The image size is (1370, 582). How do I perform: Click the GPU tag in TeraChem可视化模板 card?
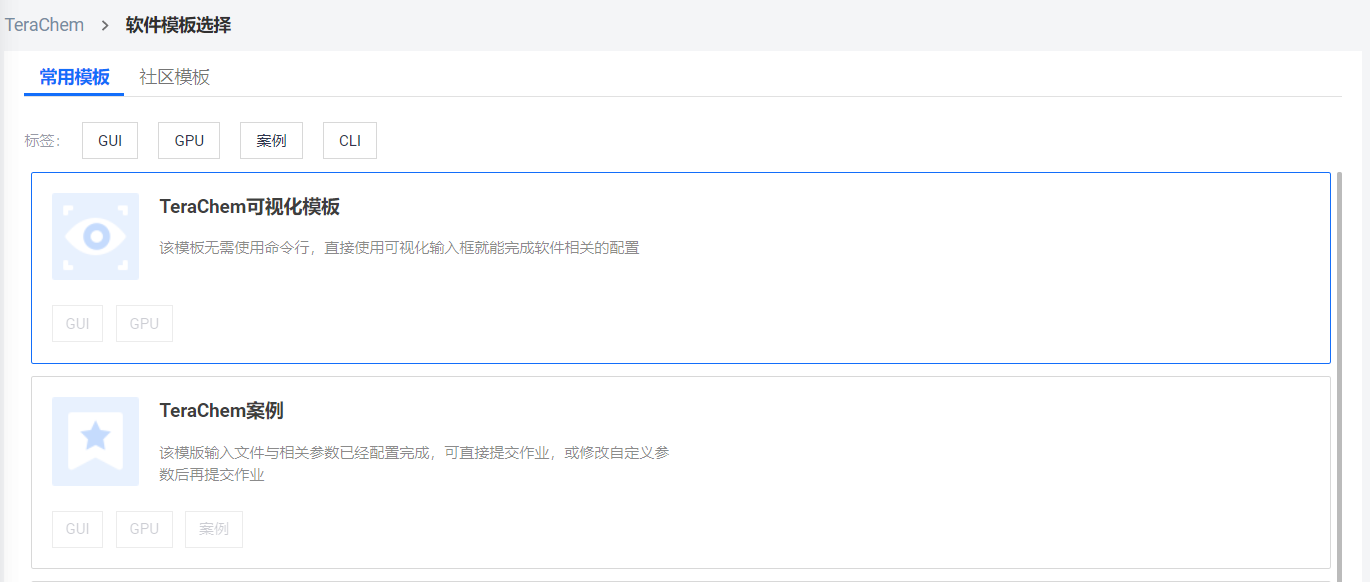pyautogui.click(x=144, y=324)
